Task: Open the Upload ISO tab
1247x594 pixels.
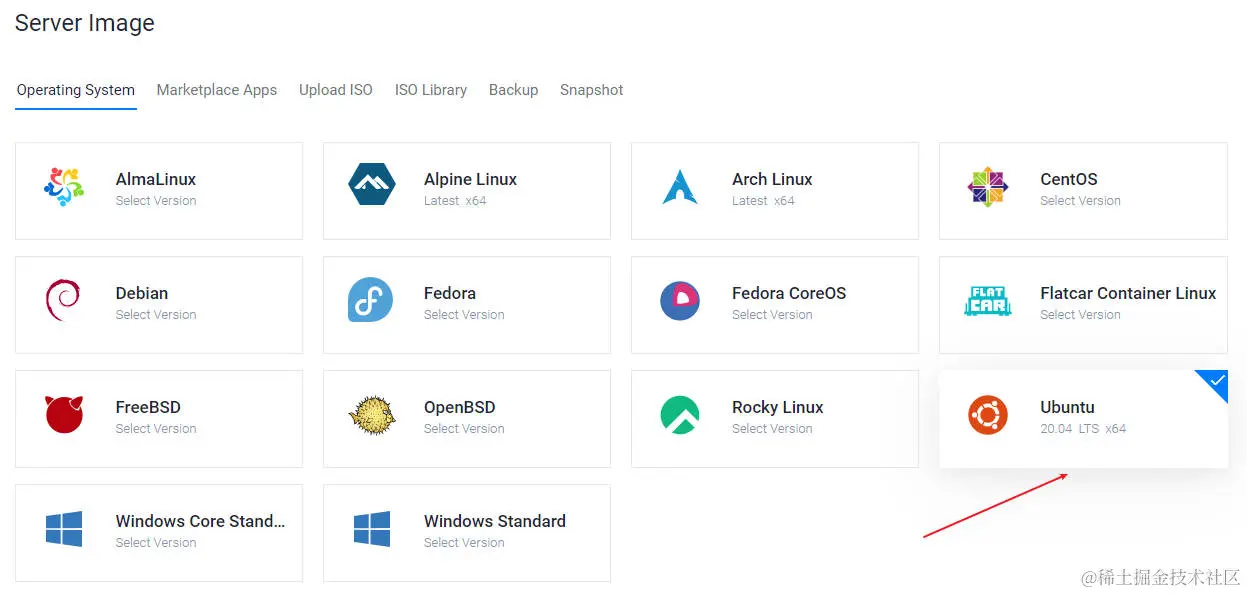Action: click(336, 90)
